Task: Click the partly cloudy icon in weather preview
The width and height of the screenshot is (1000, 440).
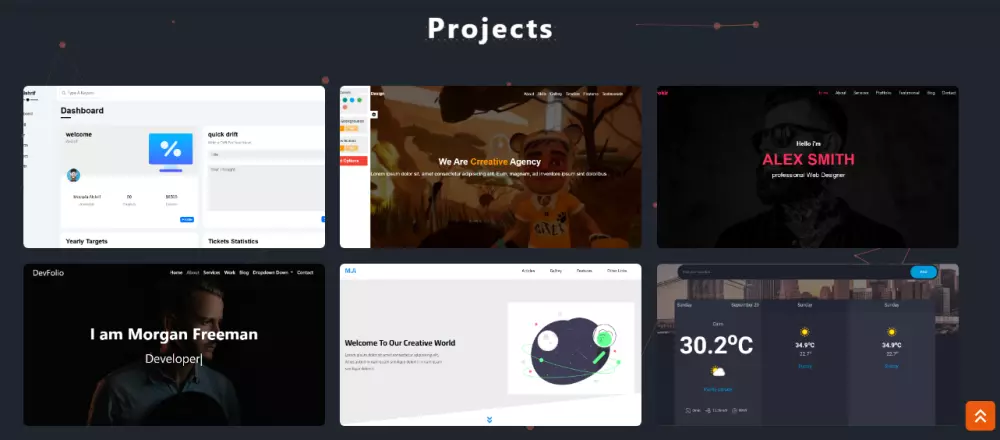Action: [718, 371]
